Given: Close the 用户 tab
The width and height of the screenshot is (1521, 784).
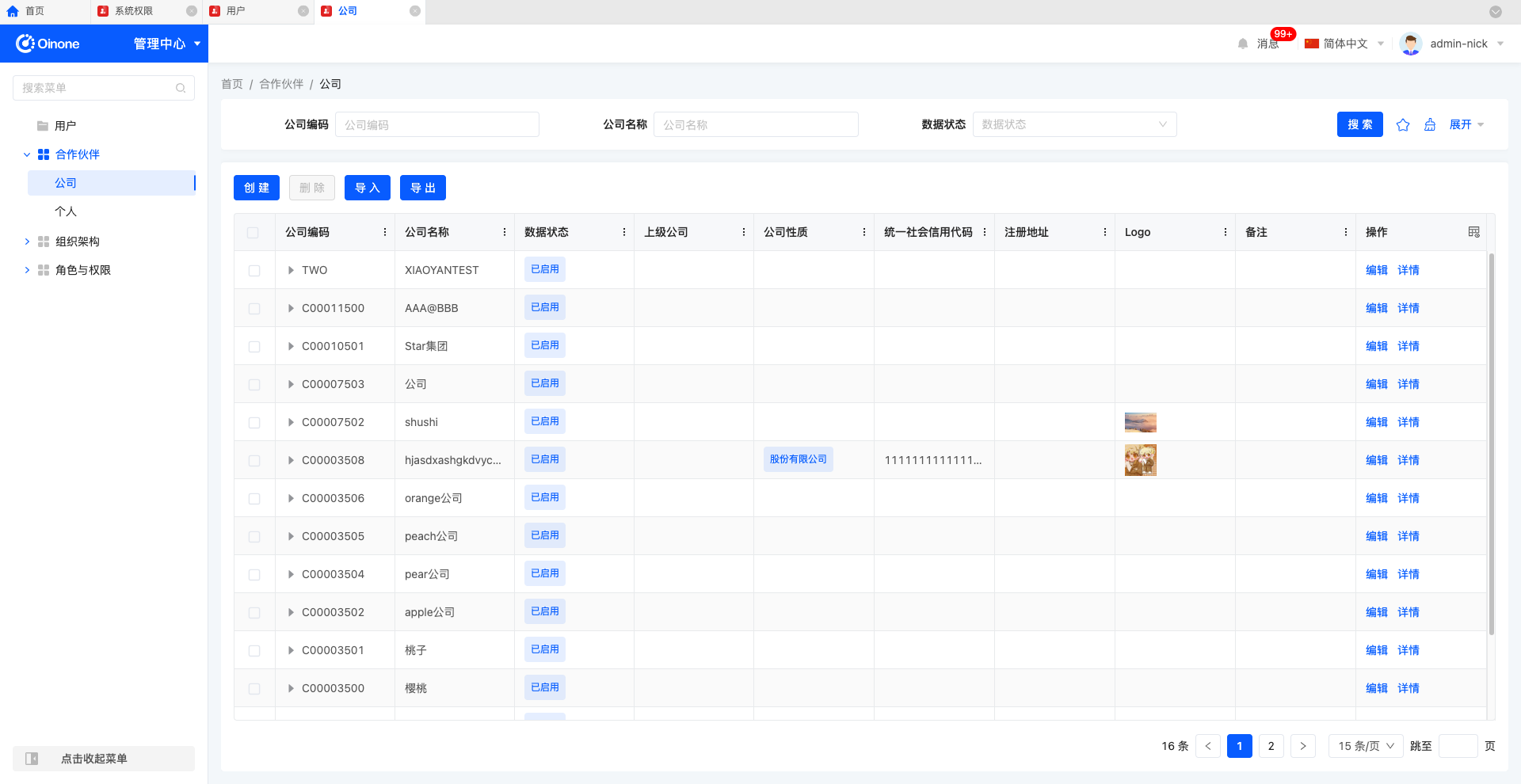Looking at the screenshot, I should 303,11.
